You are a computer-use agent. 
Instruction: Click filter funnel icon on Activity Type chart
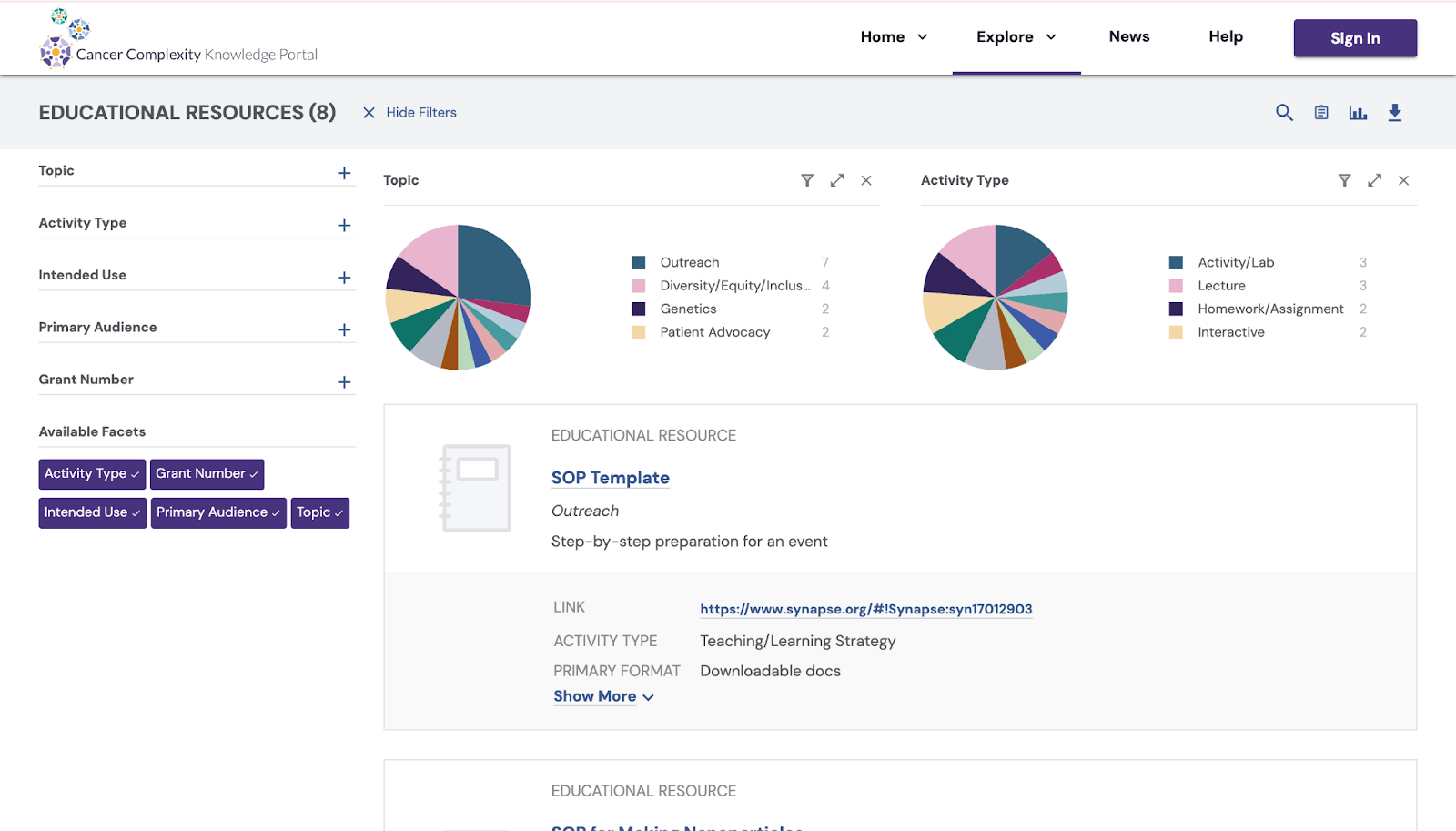[1344, 180]
